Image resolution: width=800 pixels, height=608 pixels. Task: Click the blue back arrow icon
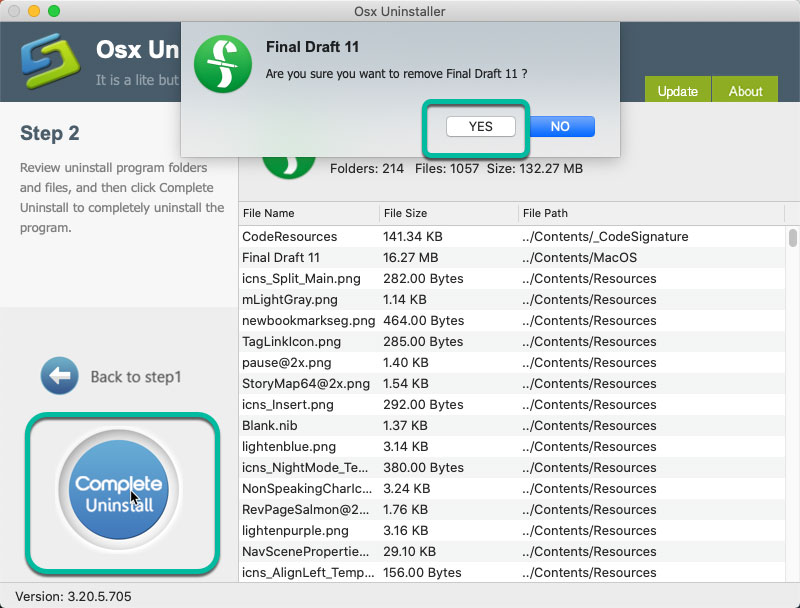59,376
